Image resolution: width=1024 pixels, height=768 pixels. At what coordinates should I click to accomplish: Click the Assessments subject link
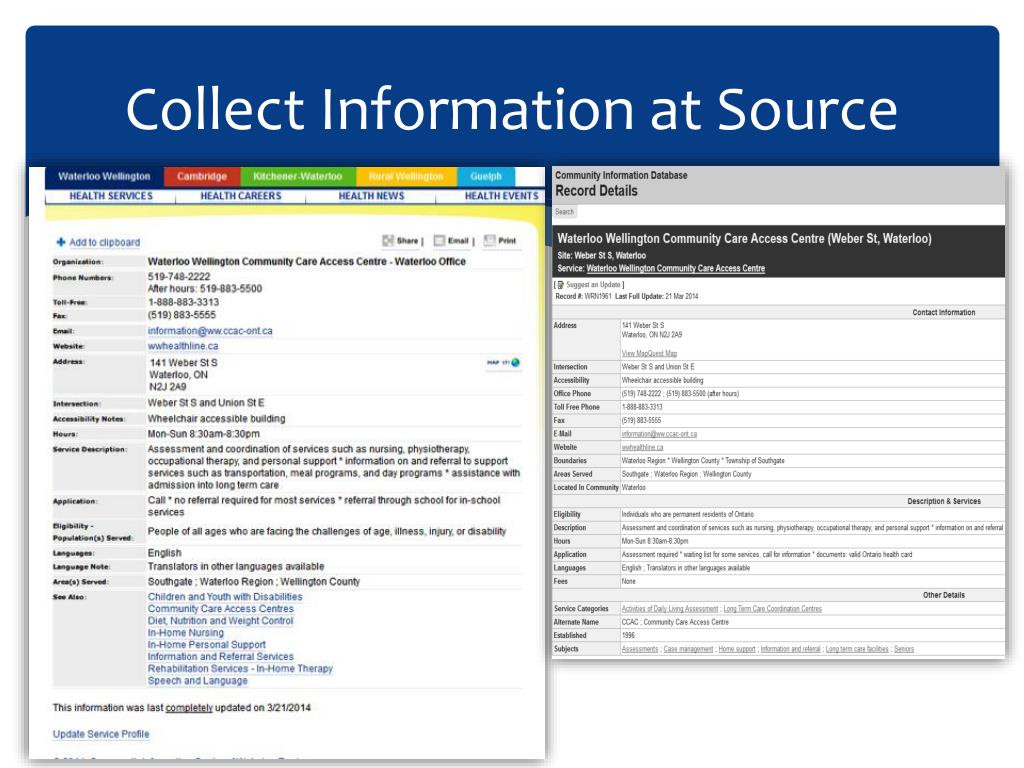(x=640, y=649)
